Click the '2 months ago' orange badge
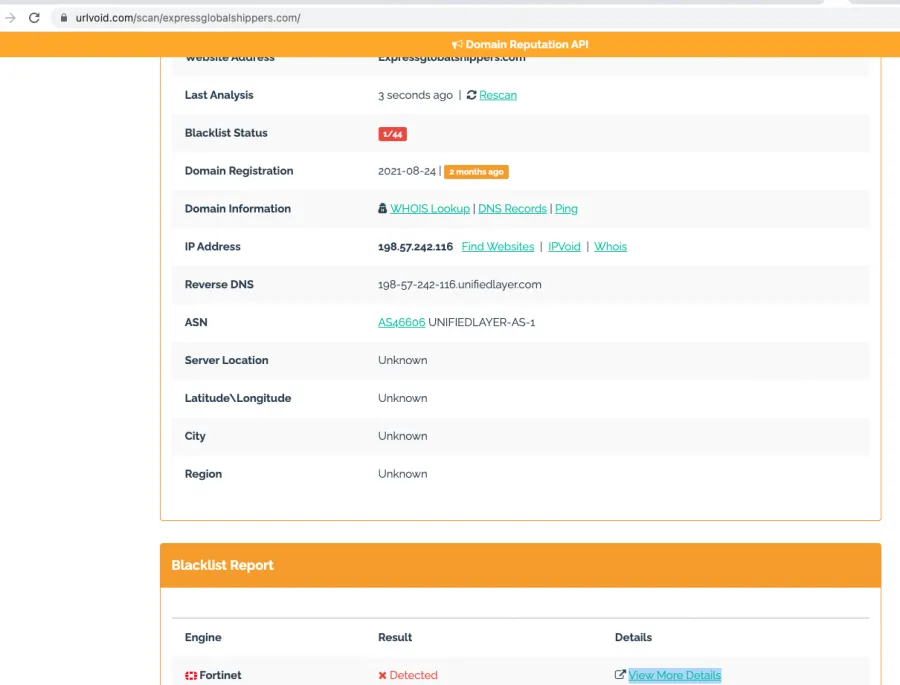The height and width of the screenshot is (685, 900). [x=476, y=172]
